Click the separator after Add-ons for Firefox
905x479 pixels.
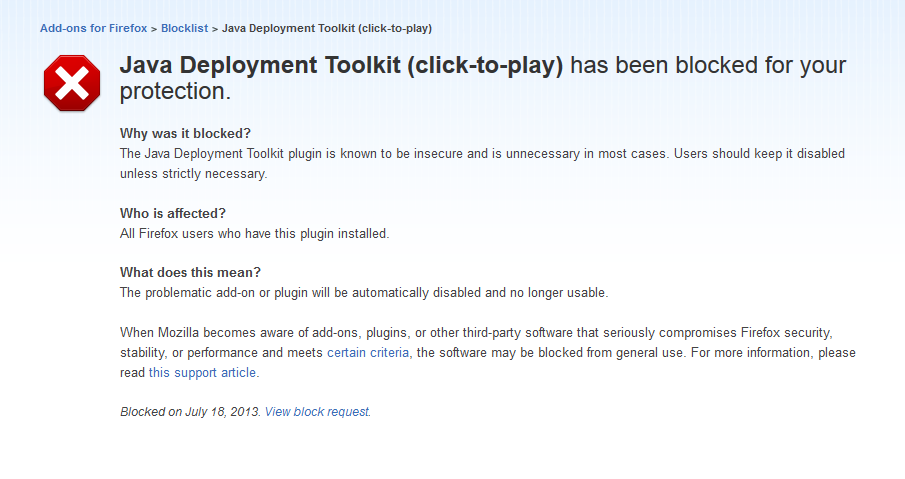[154, 29]
